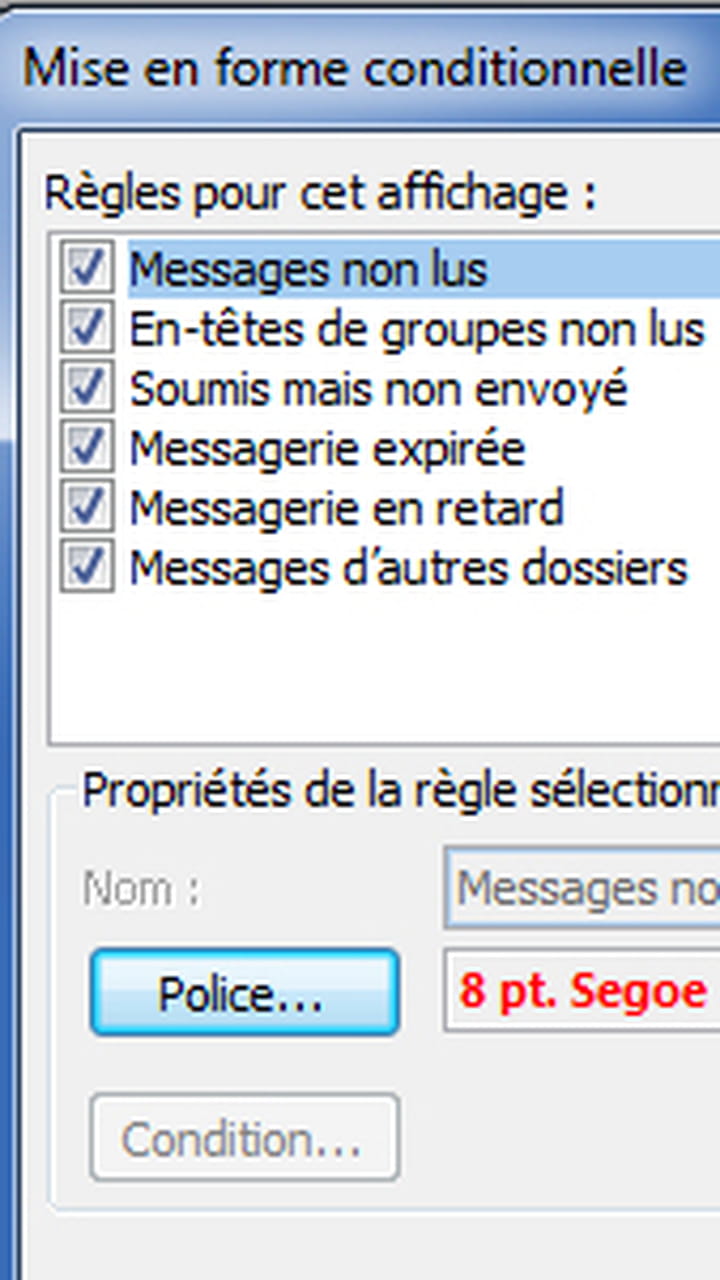Click the red 8 pt. Segoe font preview
720x1280 pixels.
[582, 991]
